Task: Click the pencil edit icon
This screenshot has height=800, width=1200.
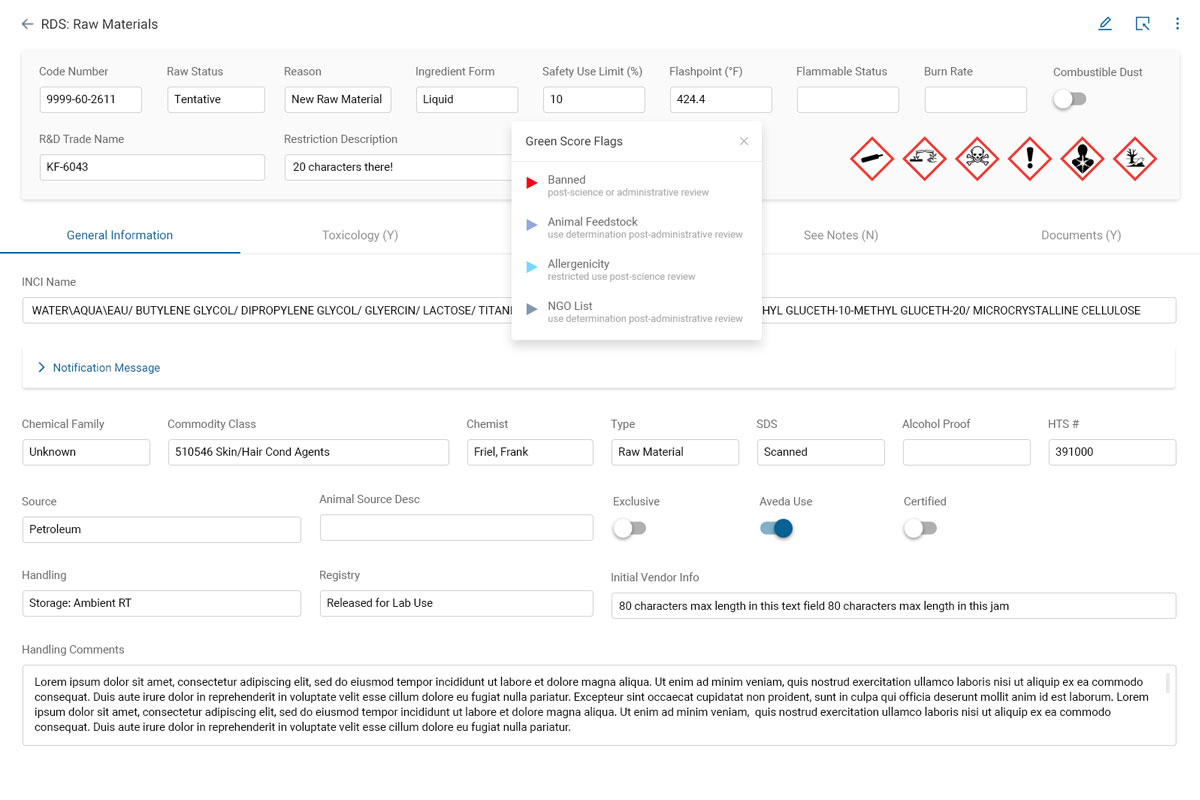Action: tap(1105, 24)
